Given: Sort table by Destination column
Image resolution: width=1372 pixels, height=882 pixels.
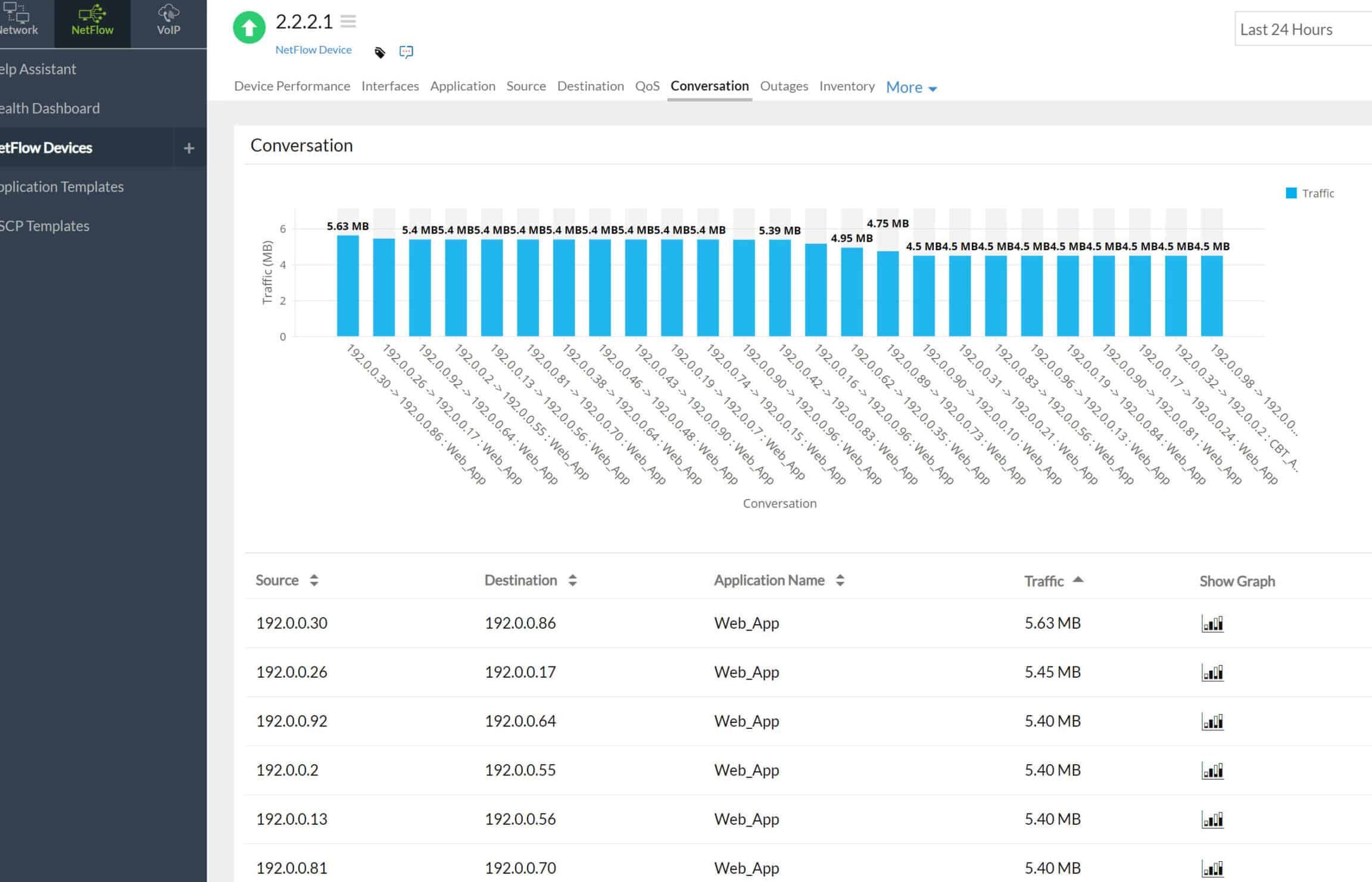Looking at the screenshot, I should [572, 580].
